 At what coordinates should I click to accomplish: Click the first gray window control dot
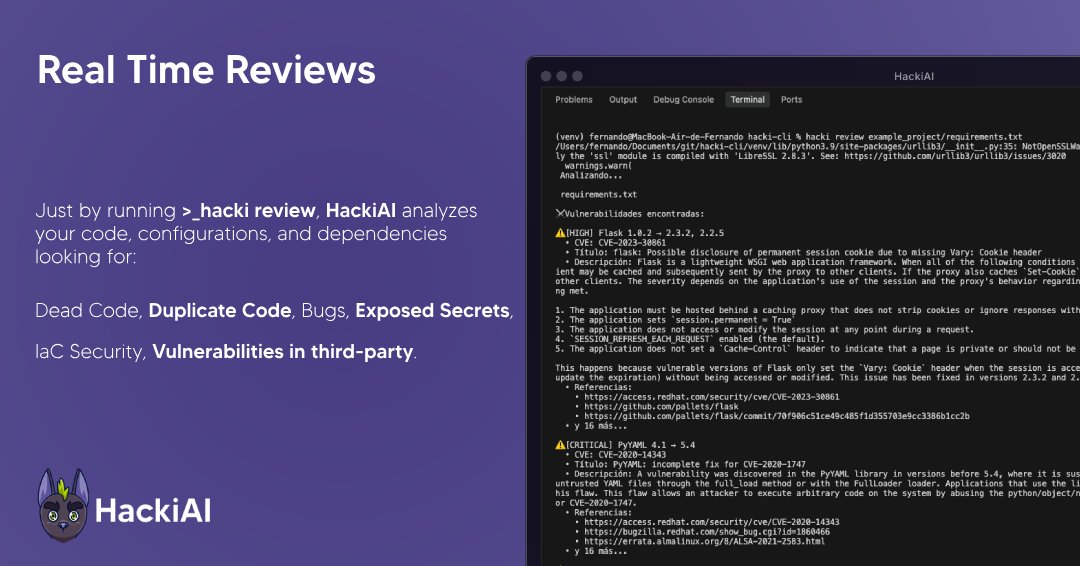point(546,76)
